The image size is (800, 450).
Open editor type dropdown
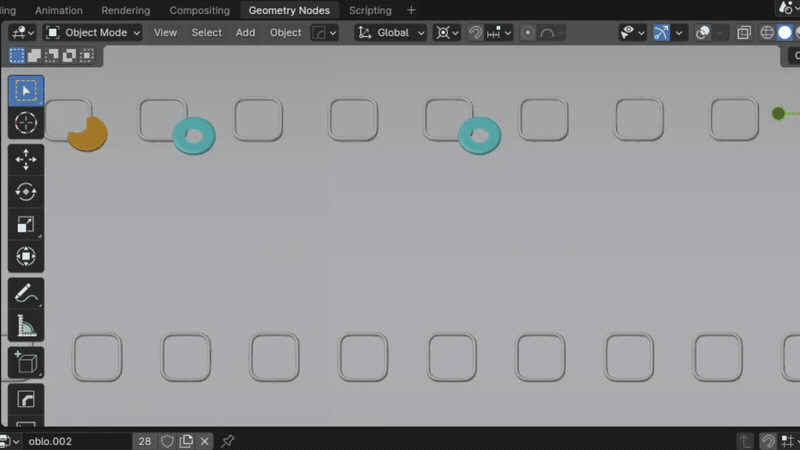tap(22, 33)
